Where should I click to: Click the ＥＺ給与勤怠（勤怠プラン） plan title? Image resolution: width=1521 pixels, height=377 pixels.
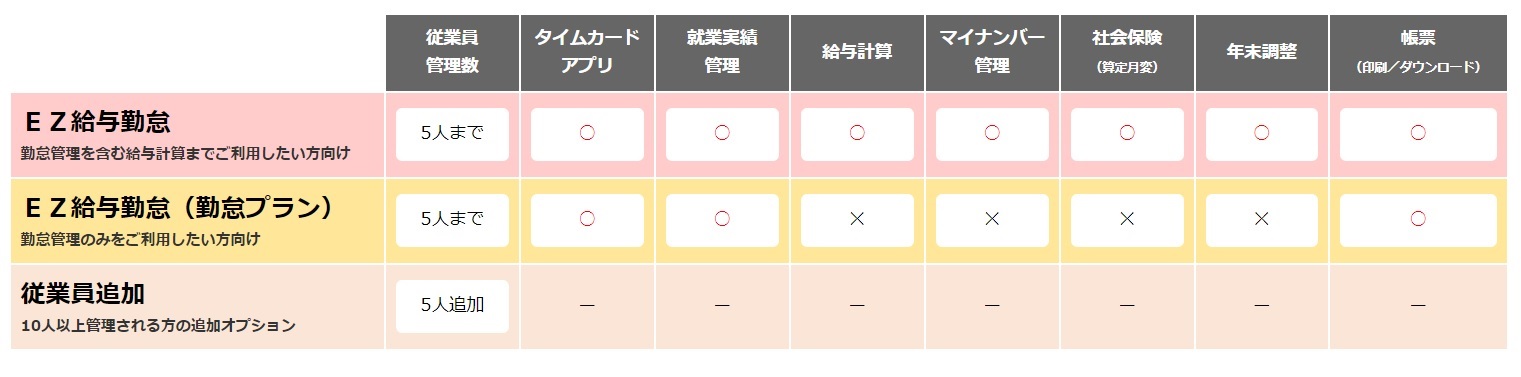177,208
